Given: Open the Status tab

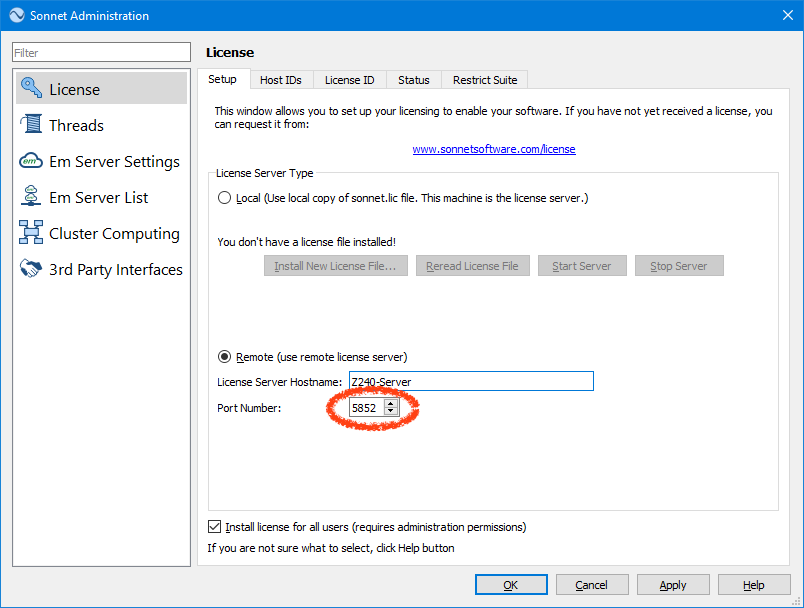Looking at the screenshot, I should point(414,80).
